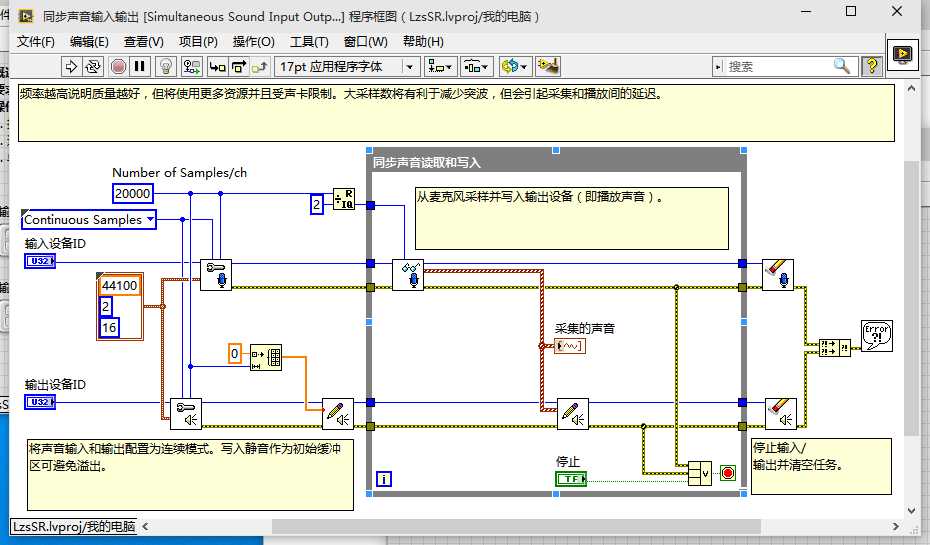Open the search options arrow
The image size is (930, 545).
[x=718, y=66]
